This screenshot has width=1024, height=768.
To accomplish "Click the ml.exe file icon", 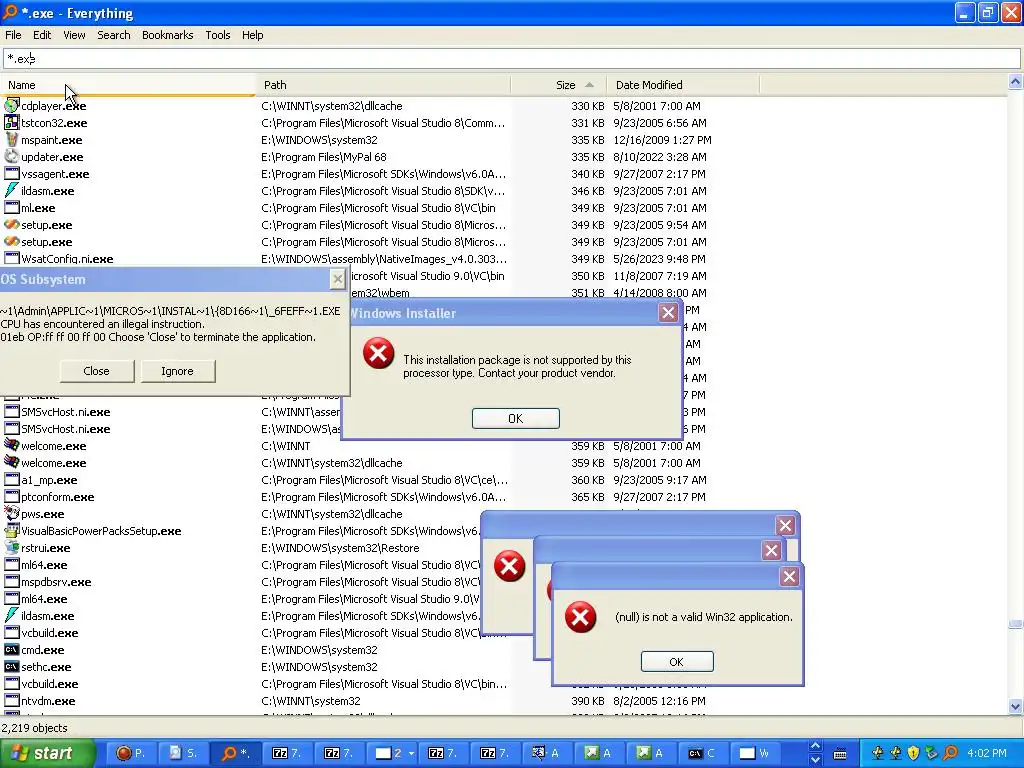I will point(12,207).
